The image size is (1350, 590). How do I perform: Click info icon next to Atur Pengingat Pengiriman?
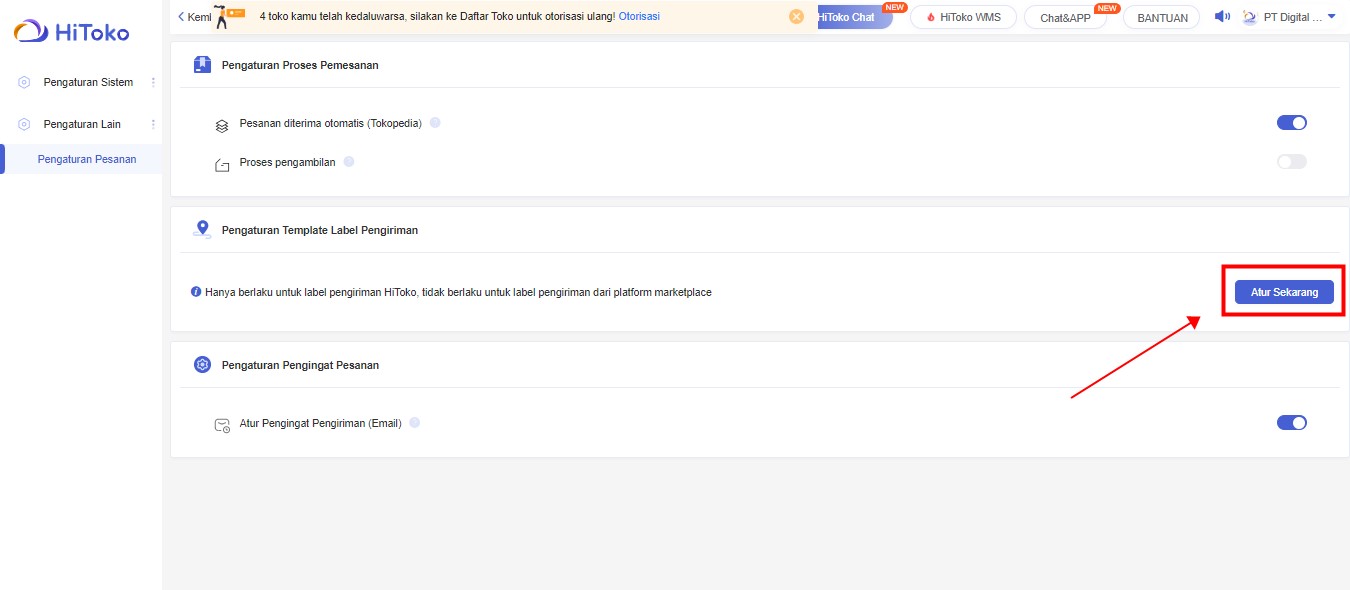(415, 423)
